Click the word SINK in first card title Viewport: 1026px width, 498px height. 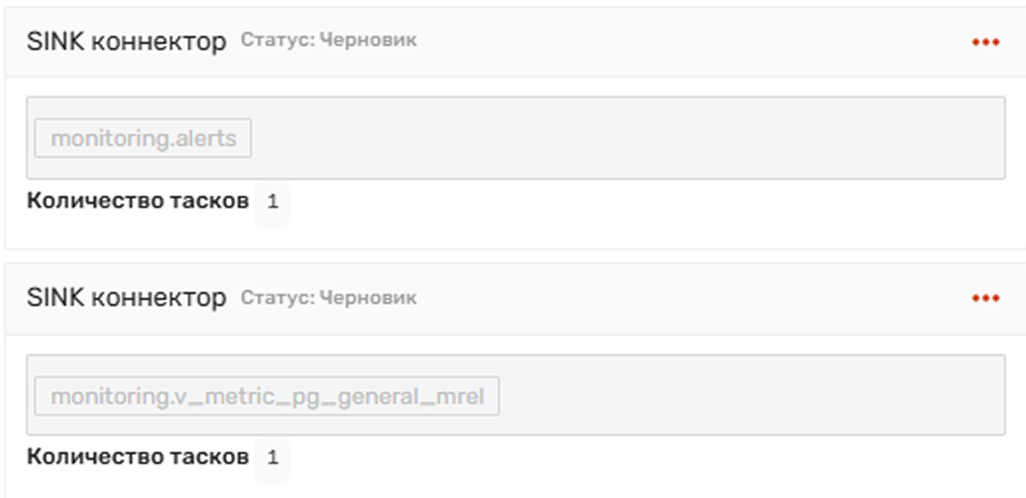56,42
